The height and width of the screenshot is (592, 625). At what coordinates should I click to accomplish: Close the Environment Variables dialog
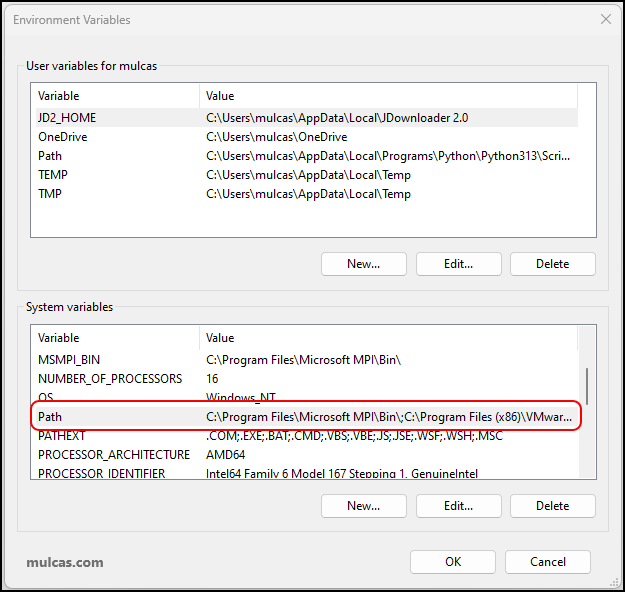(604, 19)
